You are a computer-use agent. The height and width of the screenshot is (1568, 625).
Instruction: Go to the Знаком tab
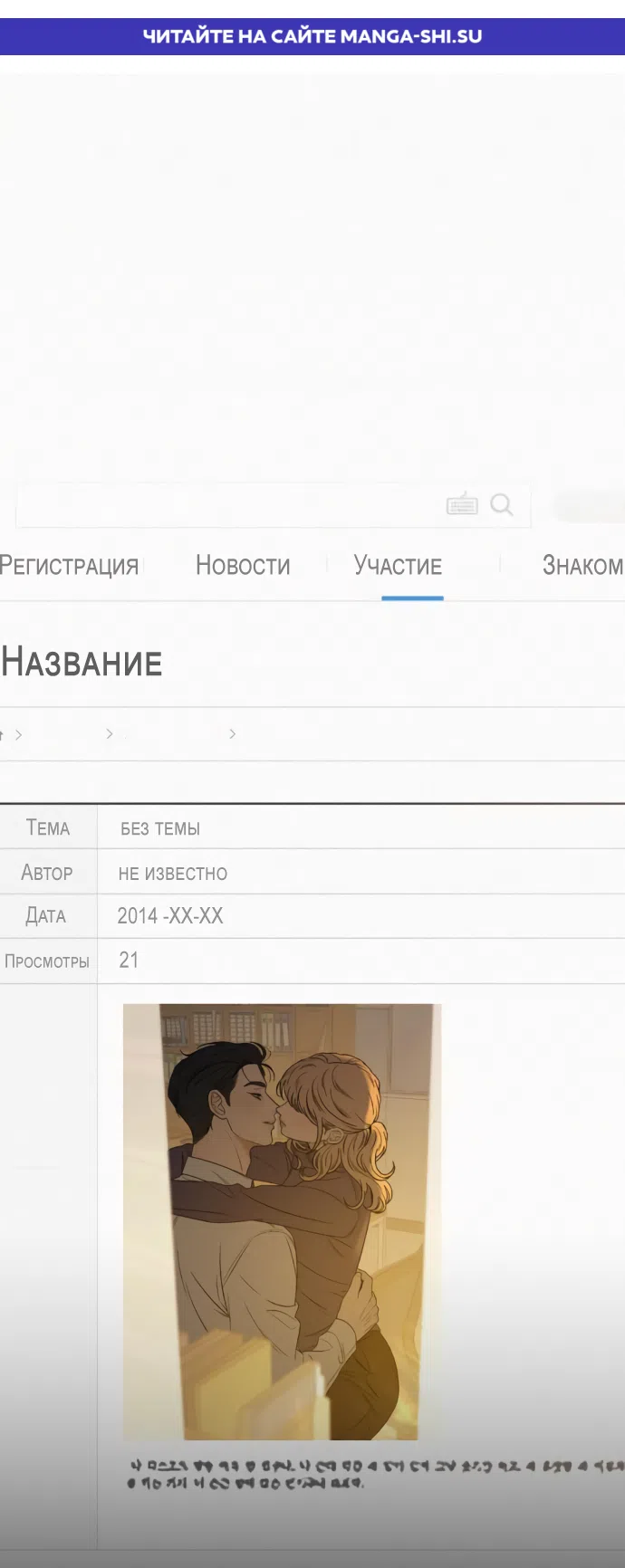582,566
